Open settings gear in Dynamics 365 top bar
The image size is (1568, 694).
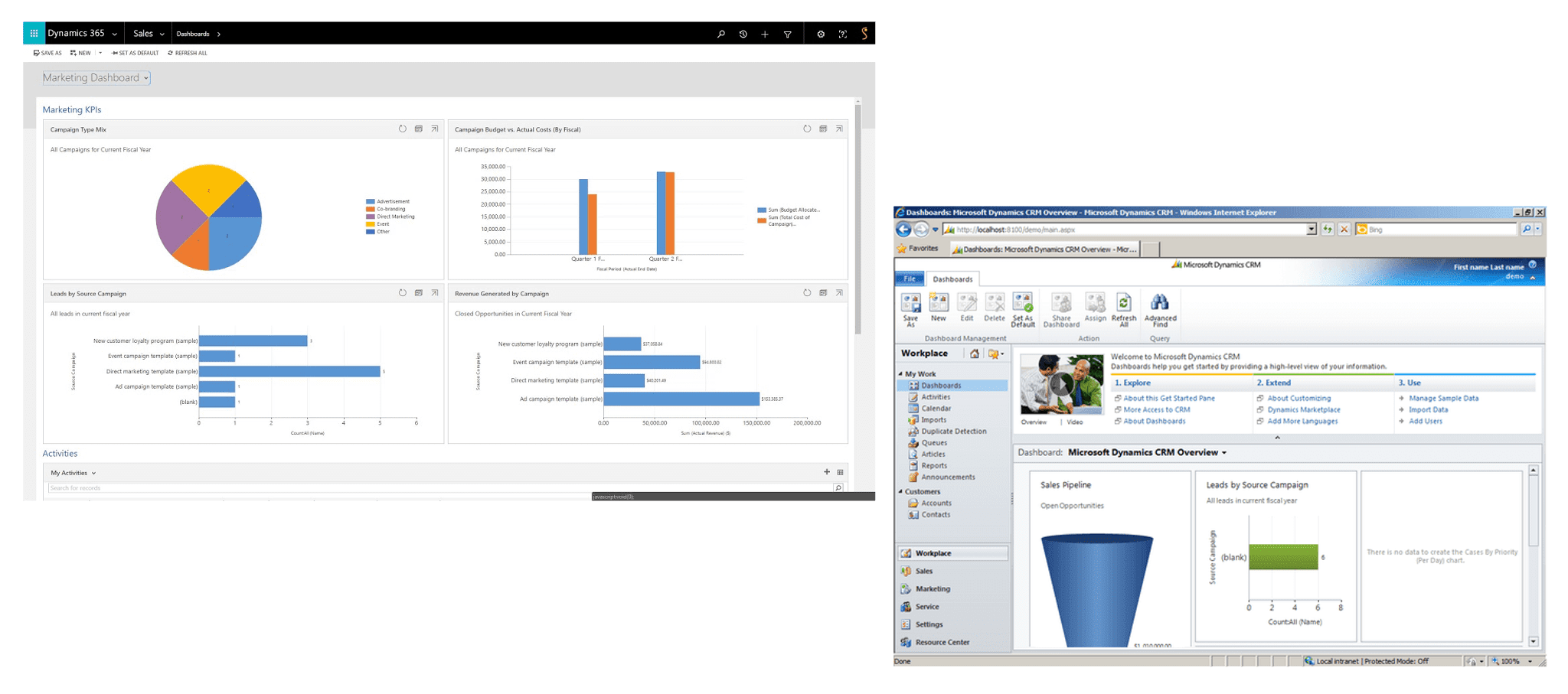(x=821, y=34)
